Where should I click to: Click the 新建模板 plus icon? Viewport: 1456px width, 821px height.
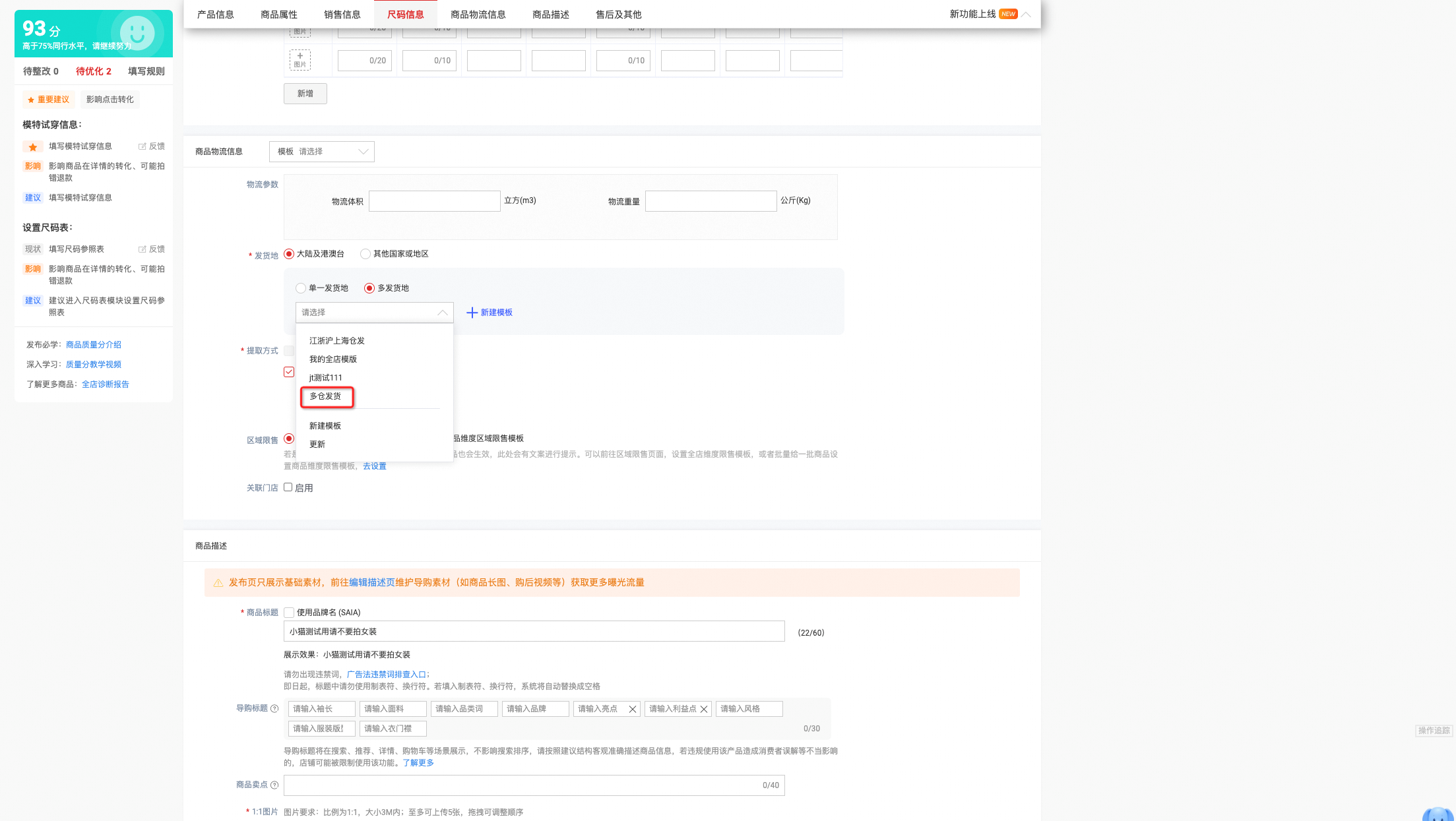(x=470, y=312)
